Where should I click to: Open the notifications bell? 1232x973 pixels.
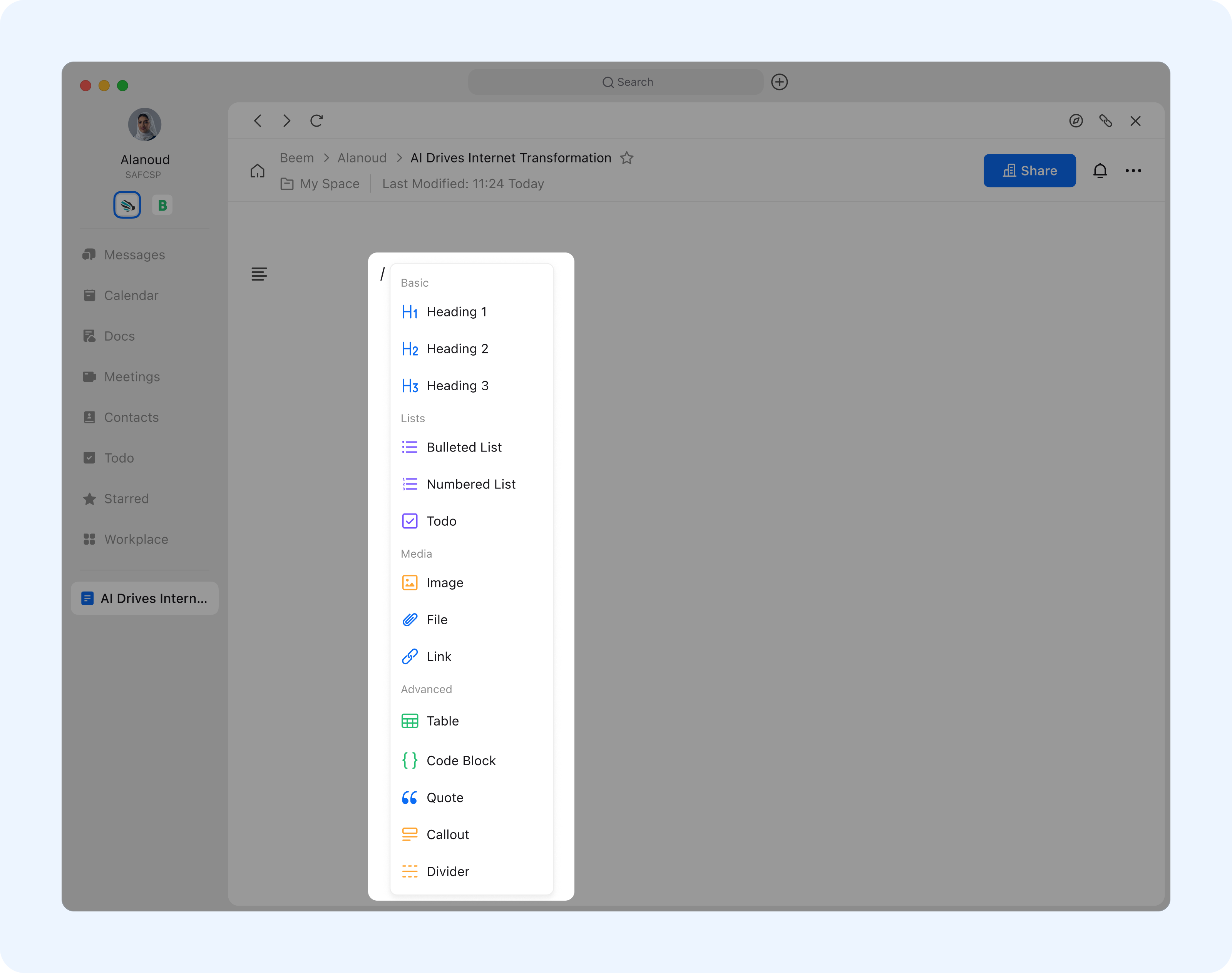[x=1100, y=171]
